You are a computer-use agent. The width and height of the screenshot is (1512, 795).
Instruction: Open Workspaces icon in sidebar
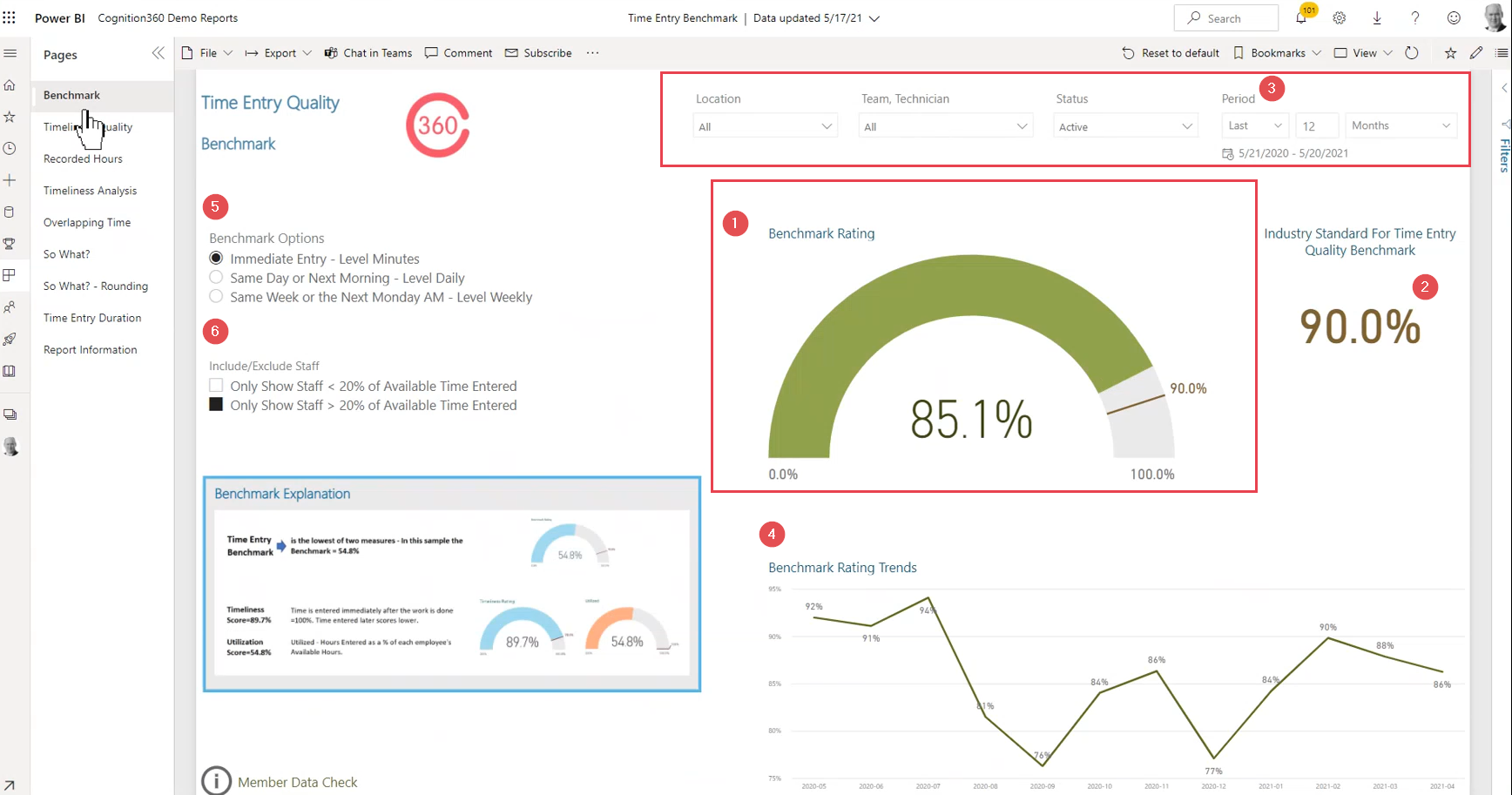click(x=10, y=414)
